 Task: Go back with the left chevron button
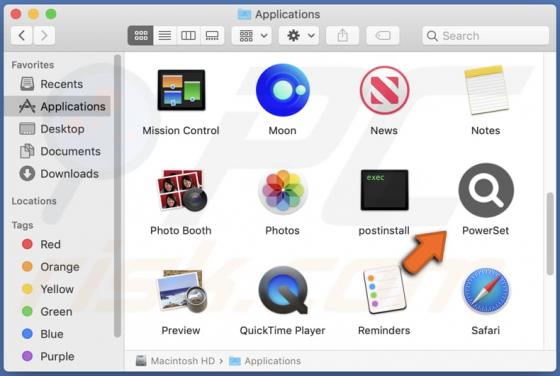click(22, 35)
